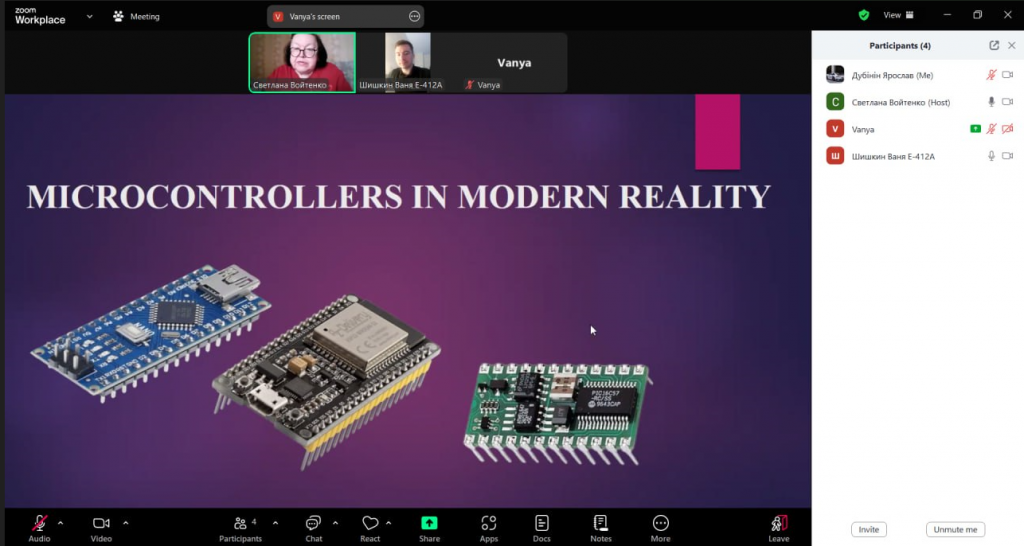Image resolution: width=1024 pixels, height=546 pixels.
Task: Pop out the Participants panel
Action: (993, 46)
